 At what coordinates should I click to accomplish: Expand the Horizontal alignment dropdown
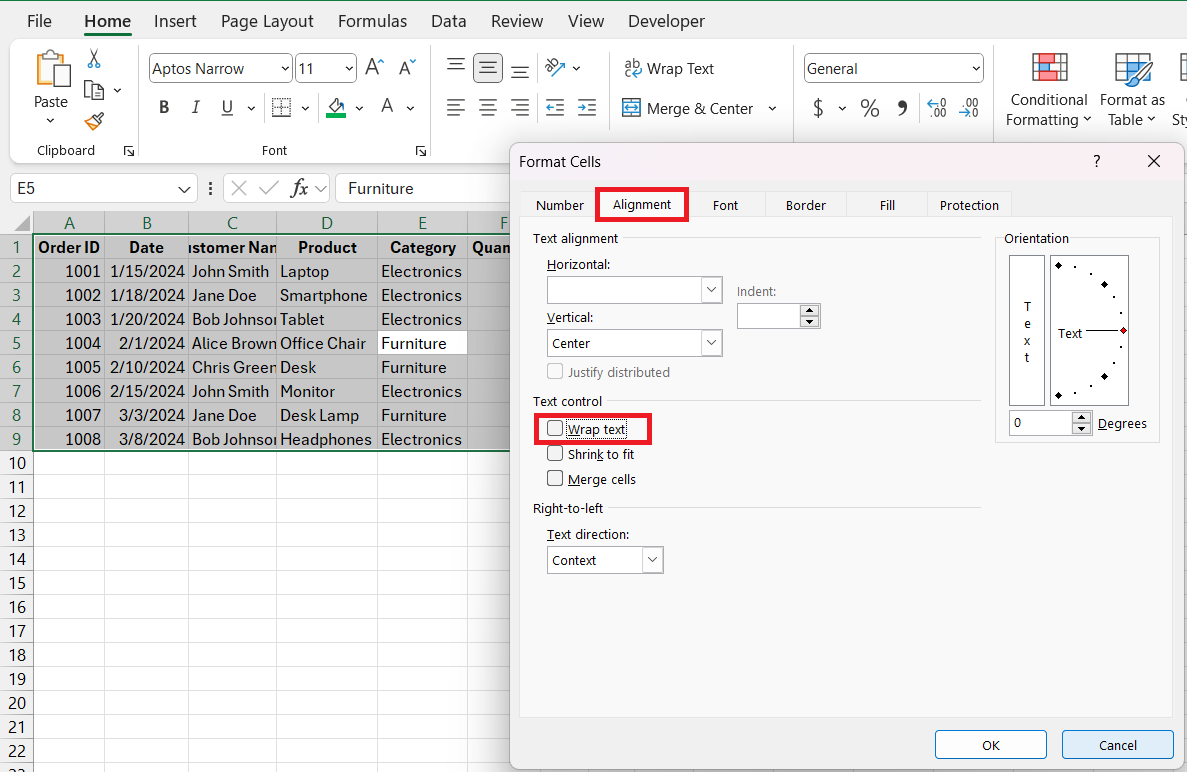click(711, 289)
